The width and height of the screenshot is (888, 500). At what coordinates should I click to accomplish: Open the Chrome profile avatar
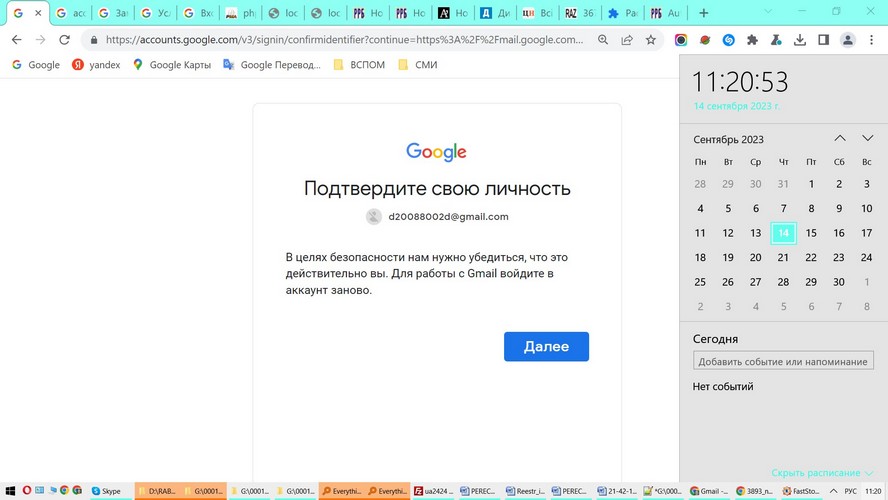click(x=848, y=40)
